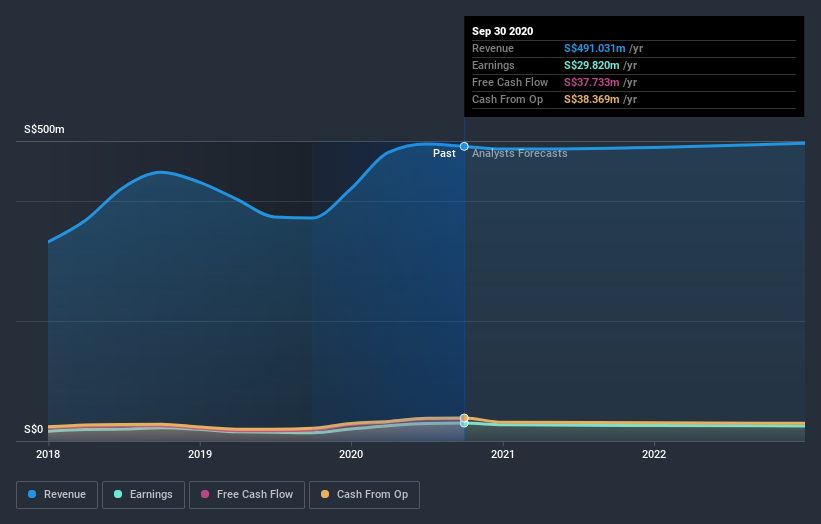Click the 'Earnings' row label in tooltip
821x524 pixels.
coord(493,65)
